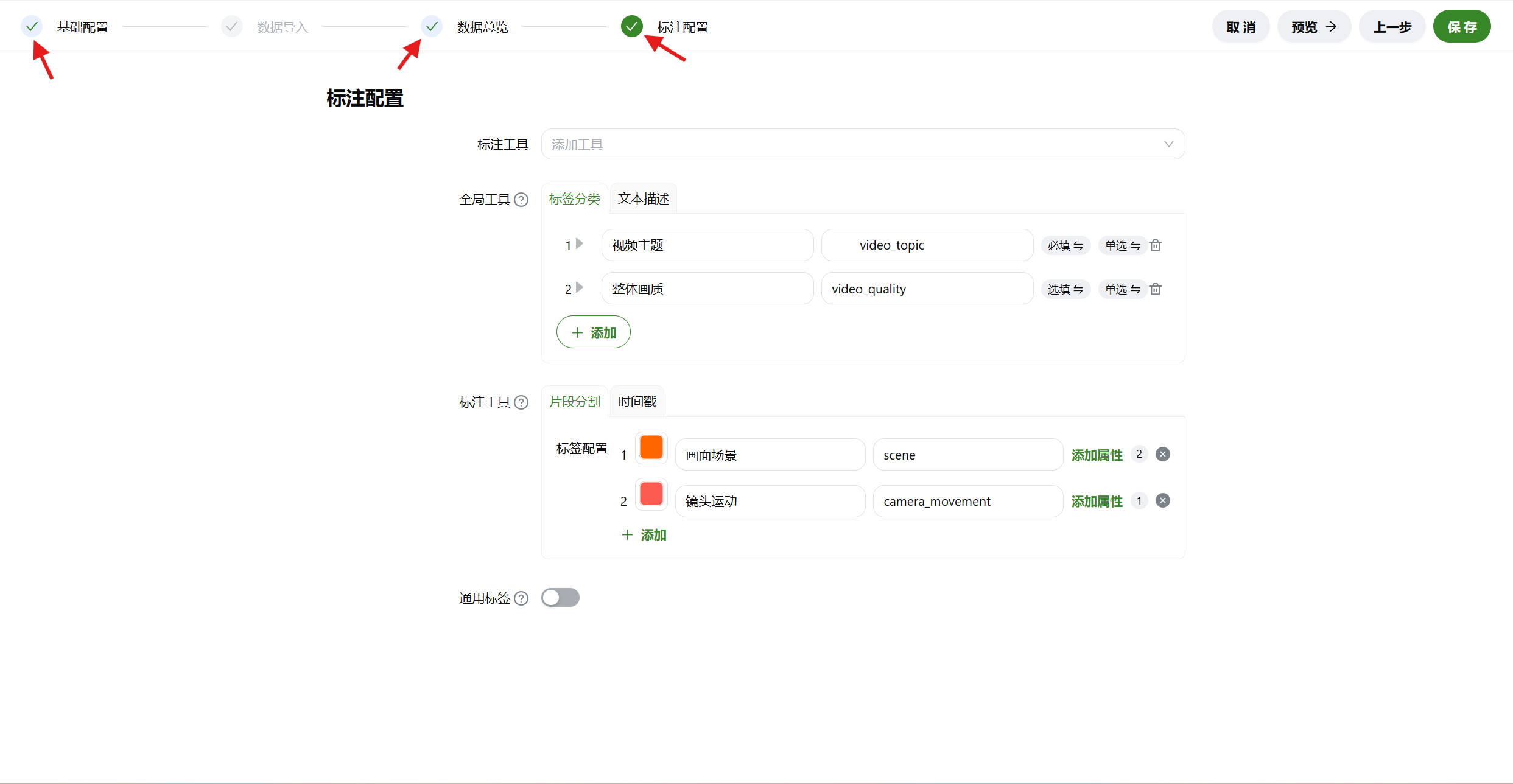Expand row 1 视频主题 triangle
The height and width of the screenshot is (784, 1513).
coord(580,243)
